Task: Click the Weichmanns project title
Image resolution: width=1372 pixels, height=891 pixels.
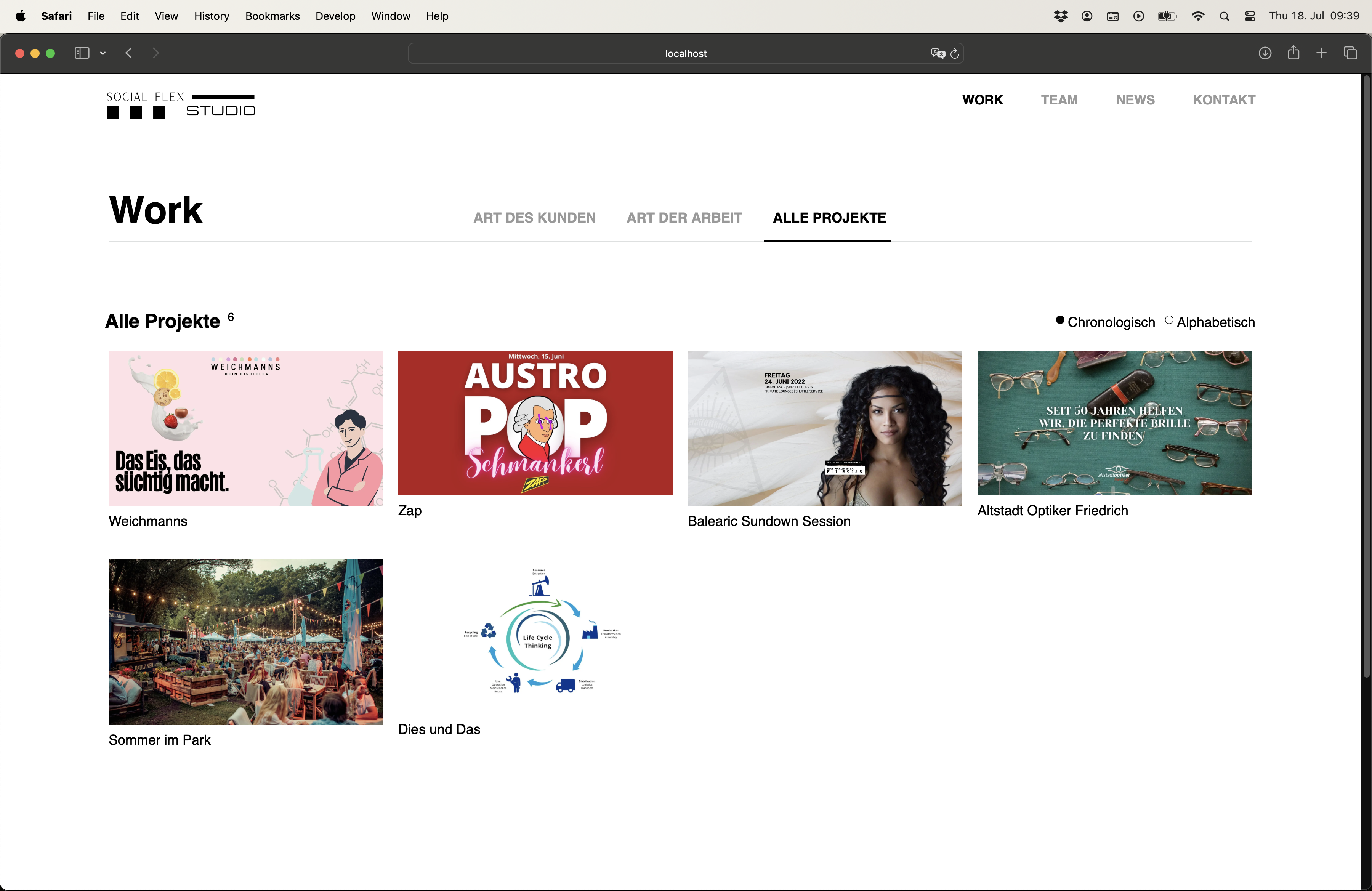Action: pos(148,521)
